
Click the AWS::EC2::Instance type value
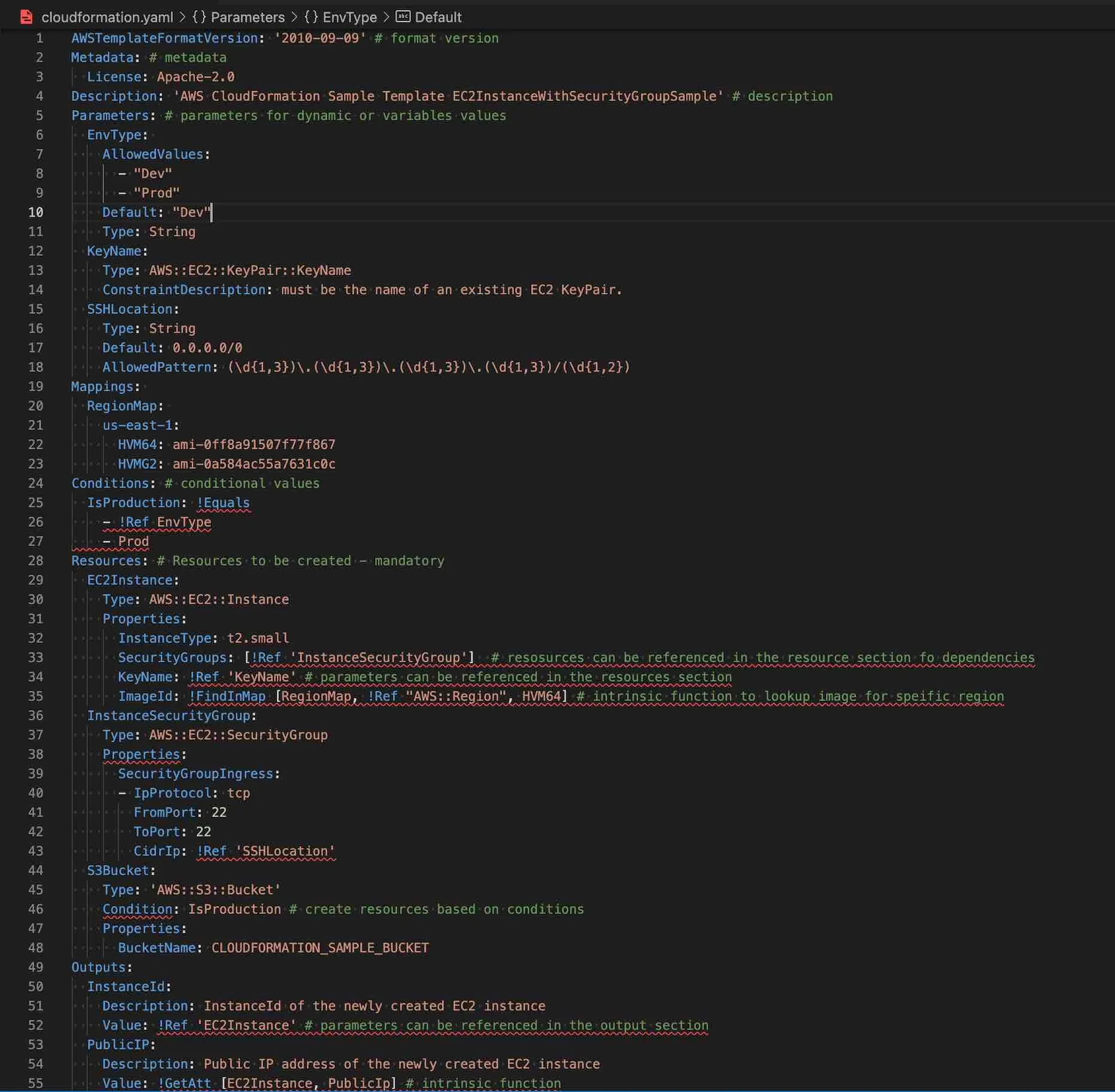[x=219, y=600]
